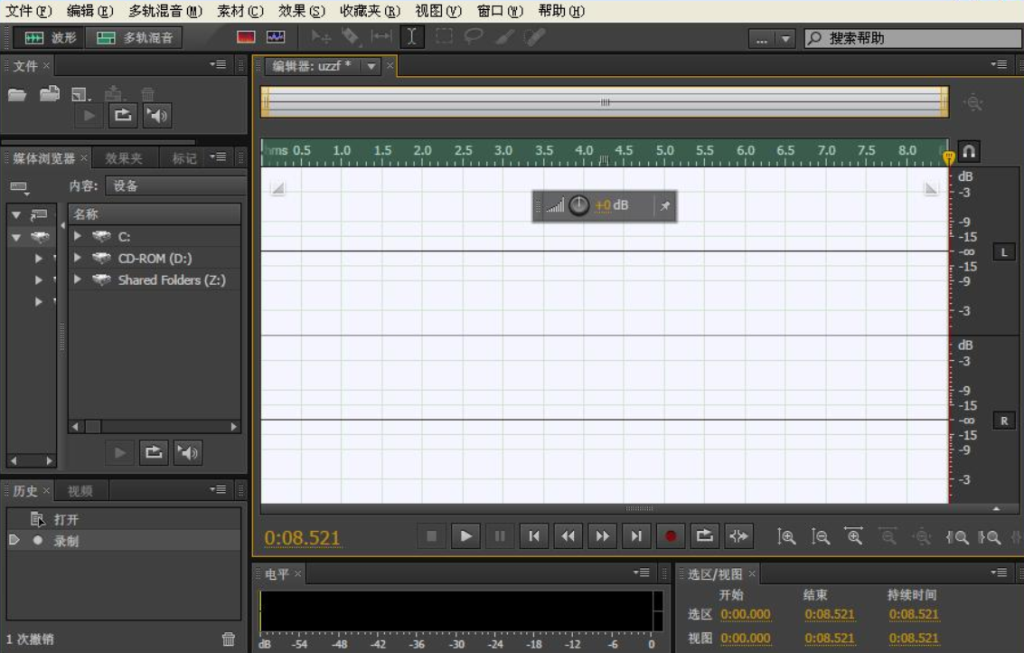Select the Marquee selection tool
Viewport: 1024px width, 653px height.
pyautogui.click(x=443, y=37)
